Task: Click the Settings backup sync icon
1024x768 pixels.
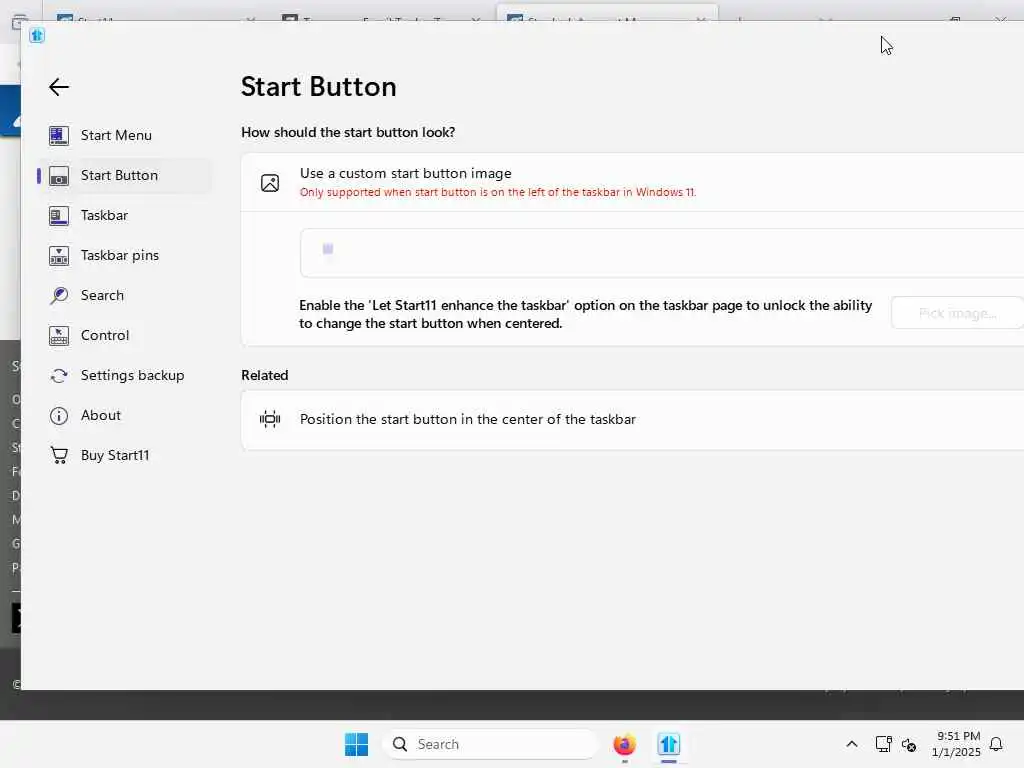Action: (59, 376)
